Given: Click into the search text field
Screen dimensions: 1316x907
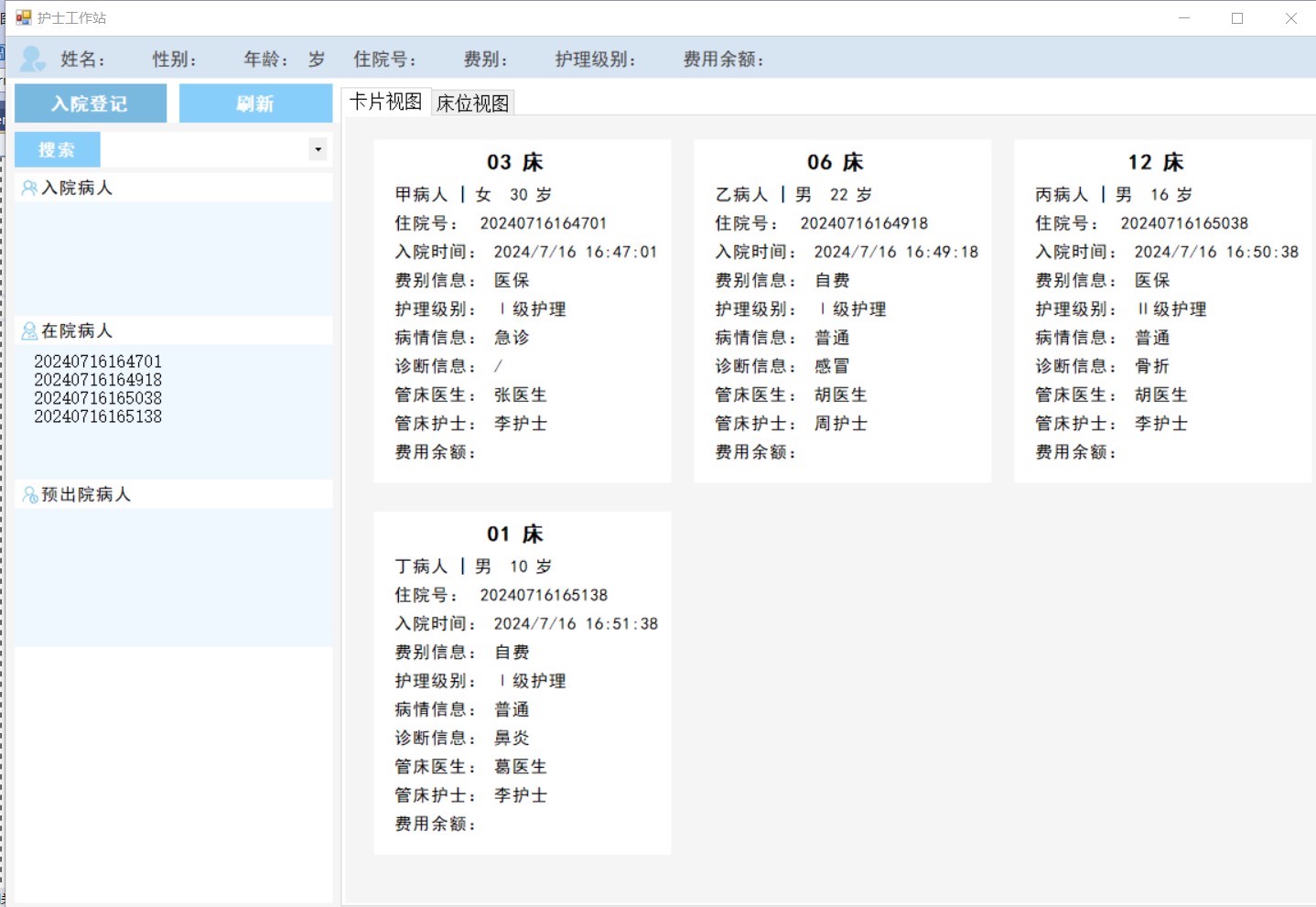Looking at the screenshot, I should (203, 149).
